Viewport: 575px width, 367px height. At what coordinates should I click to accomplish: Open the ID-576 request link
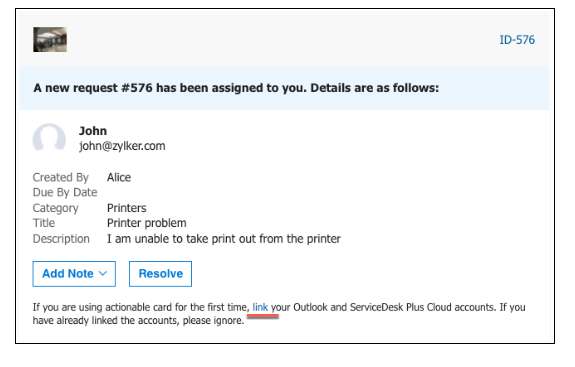(x=517, y=40)
